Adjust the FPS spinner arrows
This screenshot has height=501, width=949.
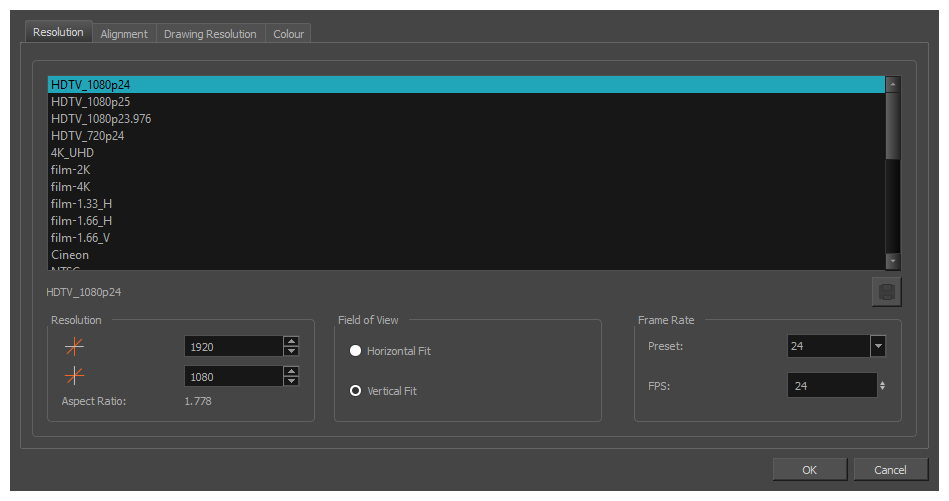pos(881,385)
